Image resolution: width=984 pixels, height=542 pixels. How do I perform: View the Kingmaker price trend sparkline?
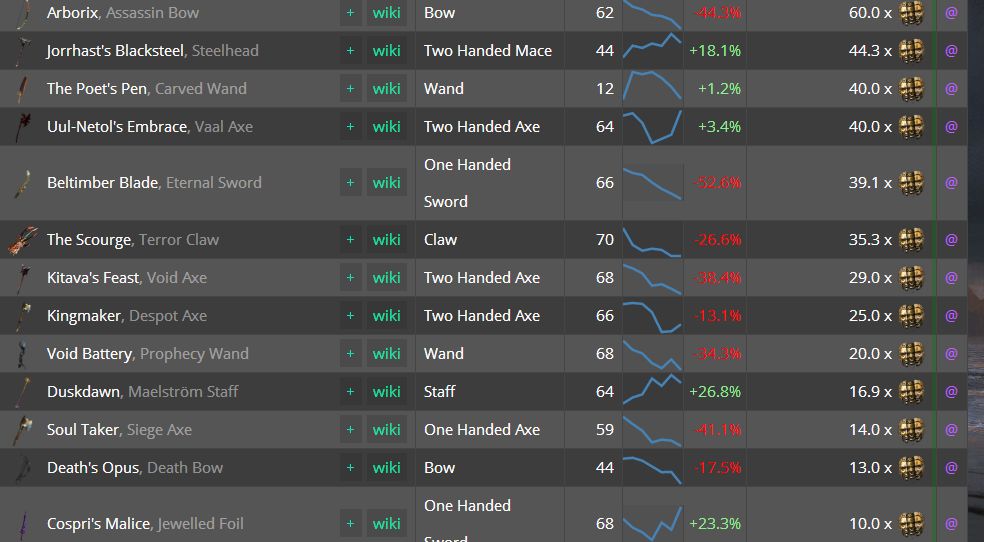(652, 316)
